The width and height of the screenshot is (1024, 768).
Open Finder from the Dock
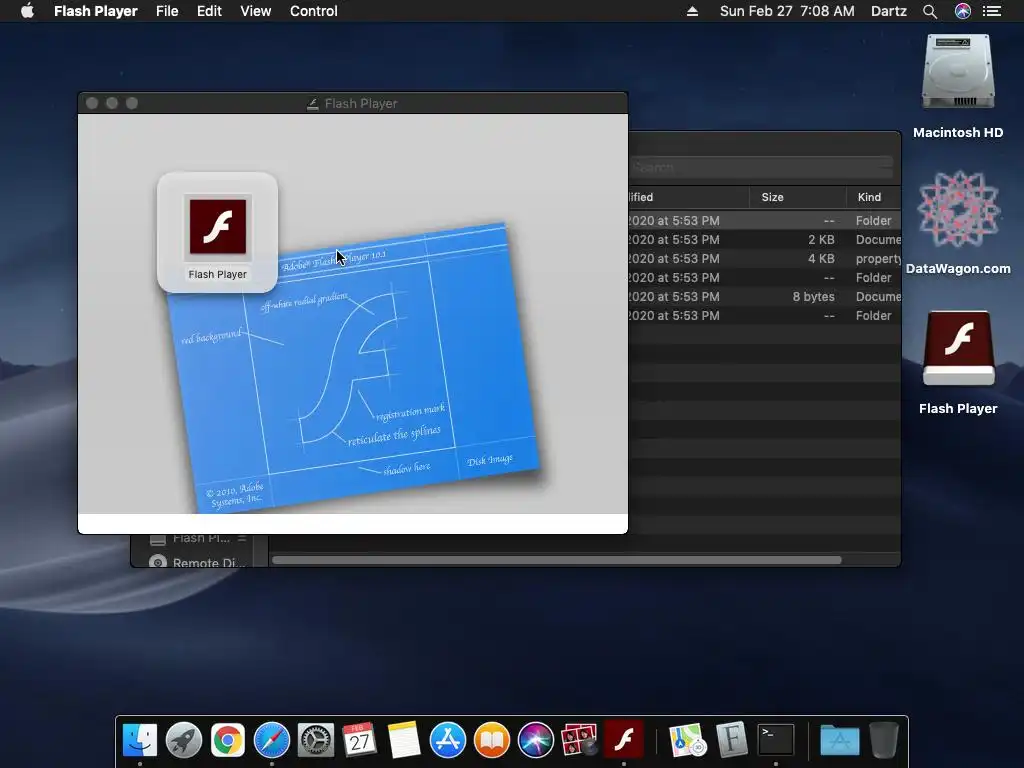coord(140,741)
